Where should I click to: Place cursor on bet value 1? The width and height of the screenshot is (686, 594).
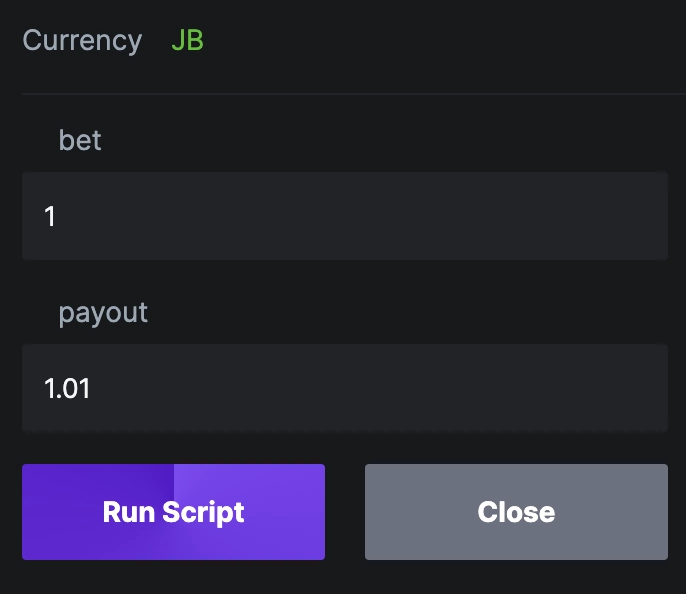(x=50, y=216)
